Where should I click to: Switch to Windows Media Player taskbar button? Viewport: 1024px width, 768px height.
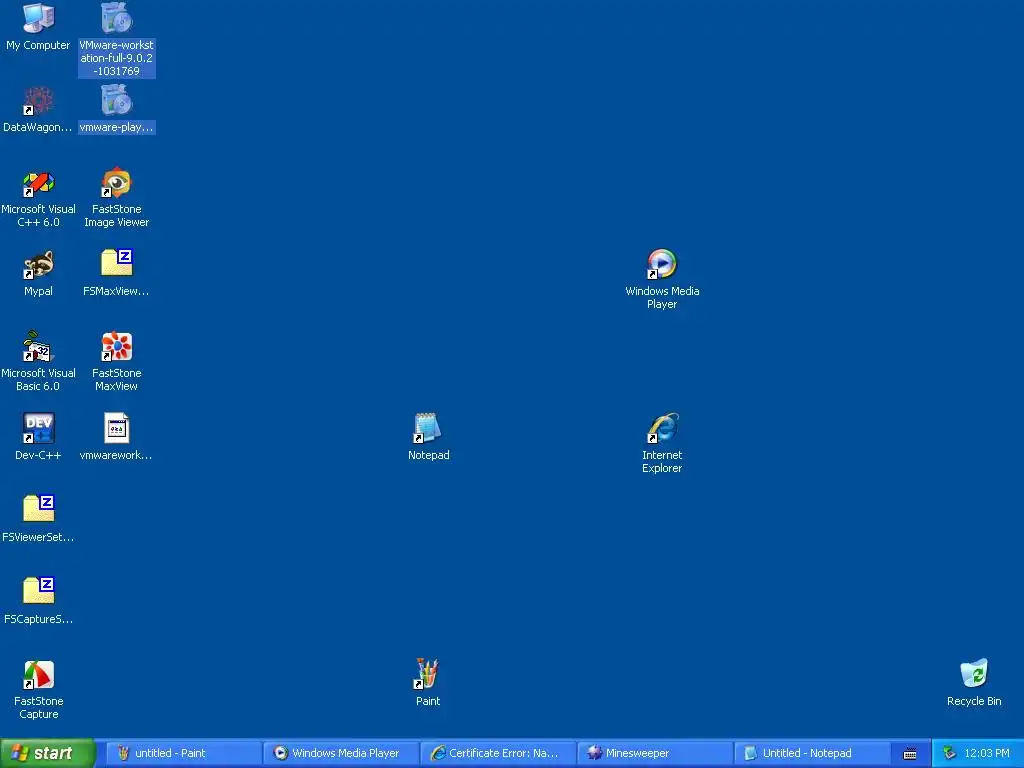click(341, 753)
